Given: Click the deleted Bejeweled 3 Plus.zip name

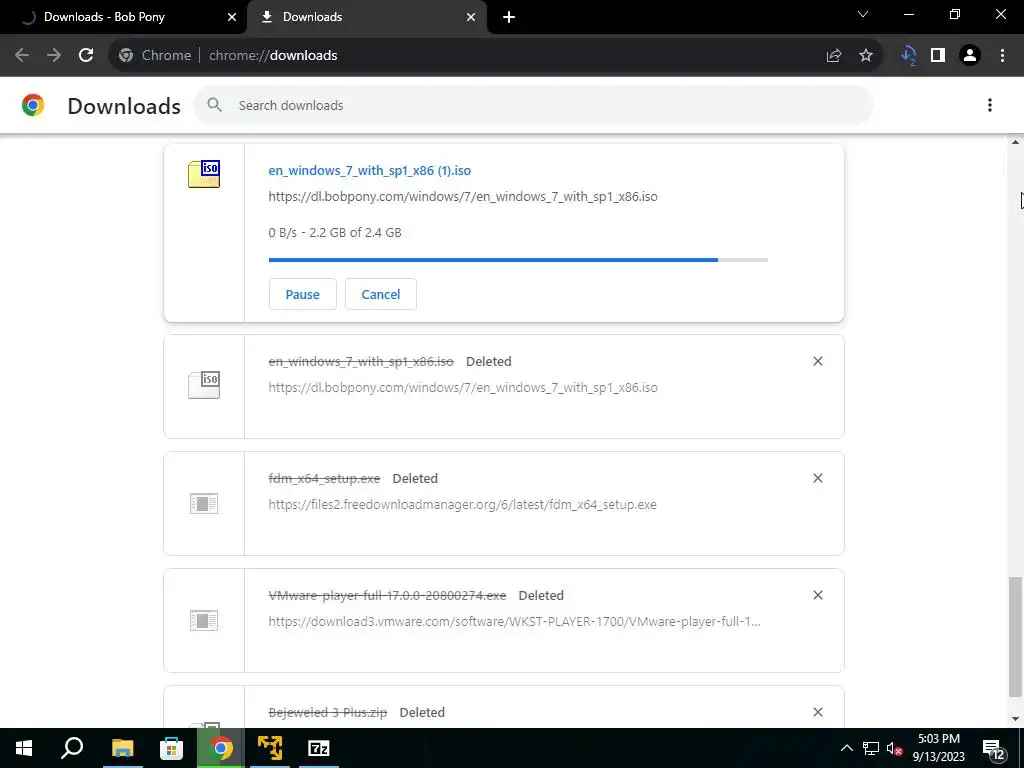Looking at the screenshot, I should point(328,712).
